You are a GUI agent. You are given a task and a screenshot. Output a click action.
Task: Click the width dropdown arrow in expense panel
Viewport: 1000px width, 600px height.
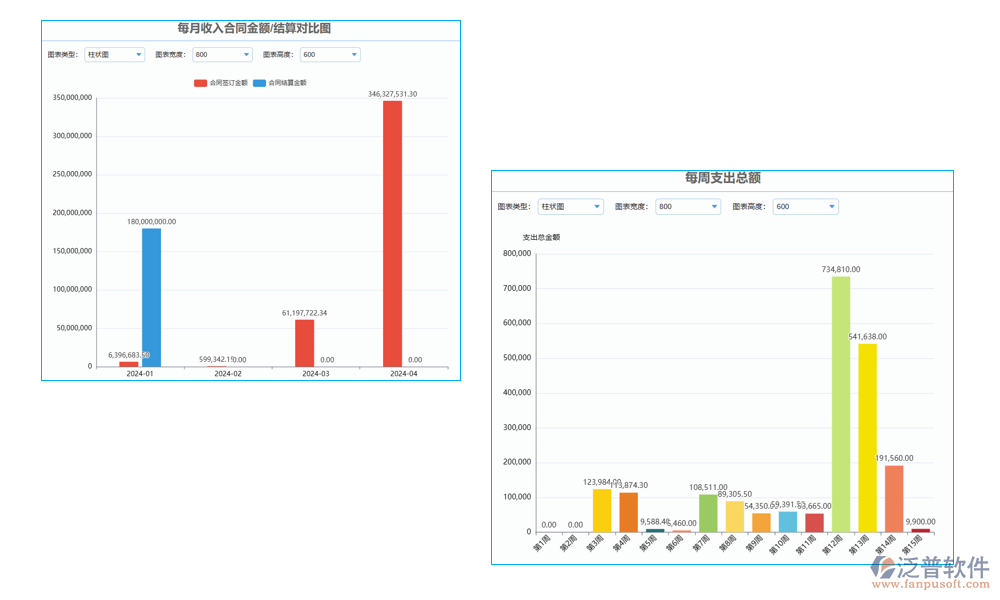click(x=714, y=206)
